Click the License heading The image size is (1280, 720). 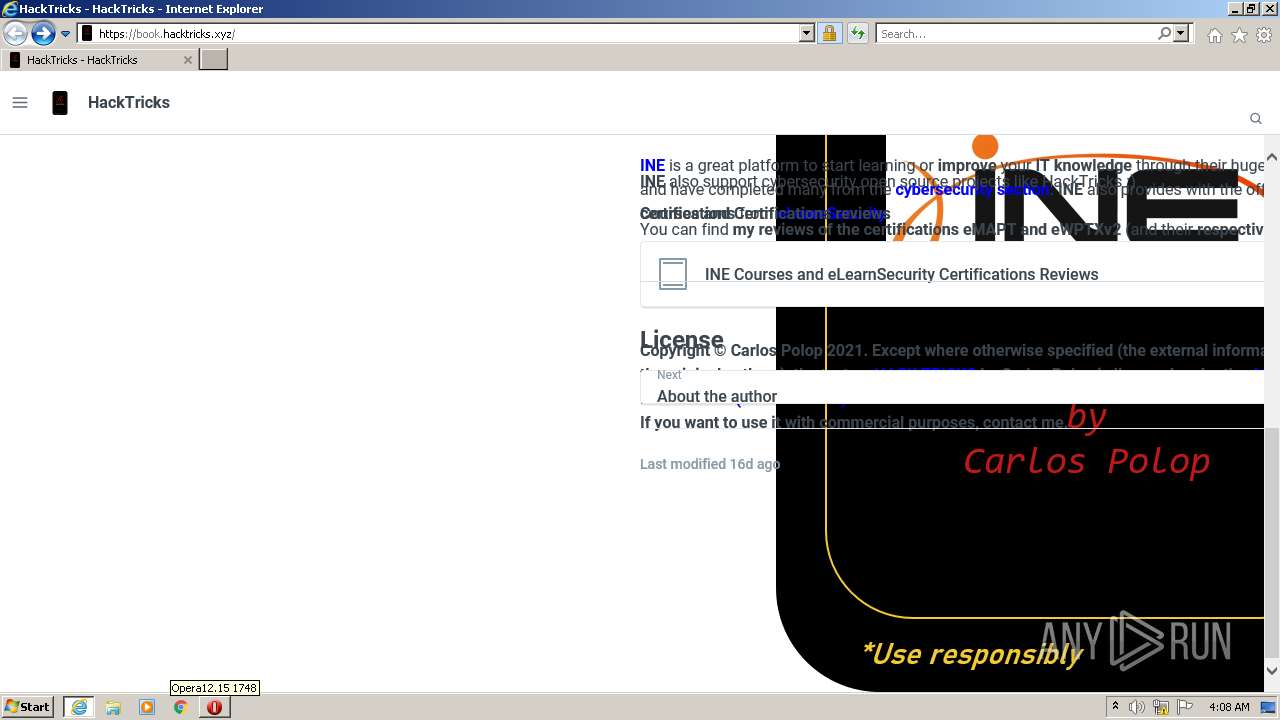click(681, 338)
